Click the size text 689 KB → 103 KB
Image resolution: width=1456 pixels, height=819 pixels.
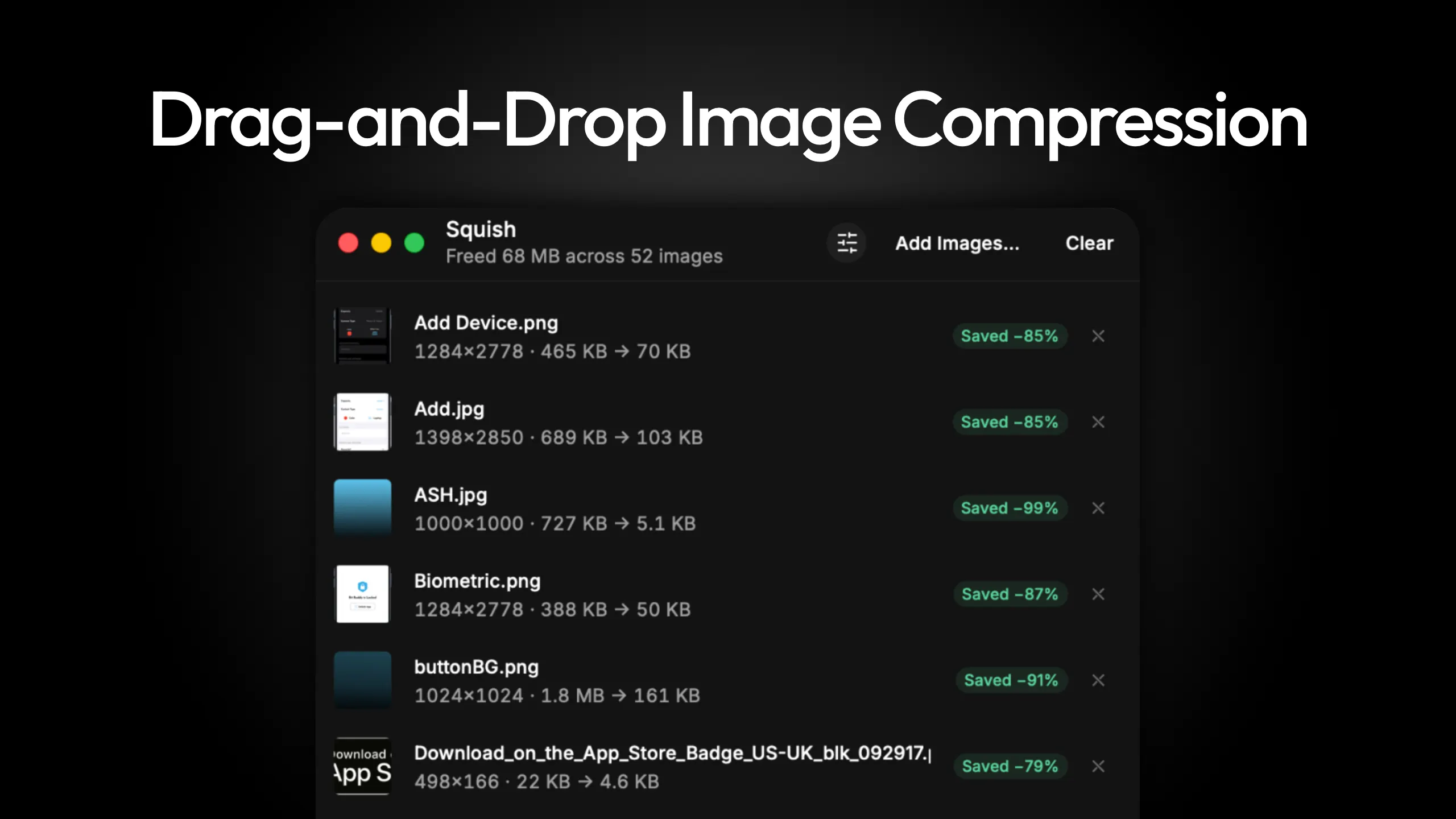[622, 437]
